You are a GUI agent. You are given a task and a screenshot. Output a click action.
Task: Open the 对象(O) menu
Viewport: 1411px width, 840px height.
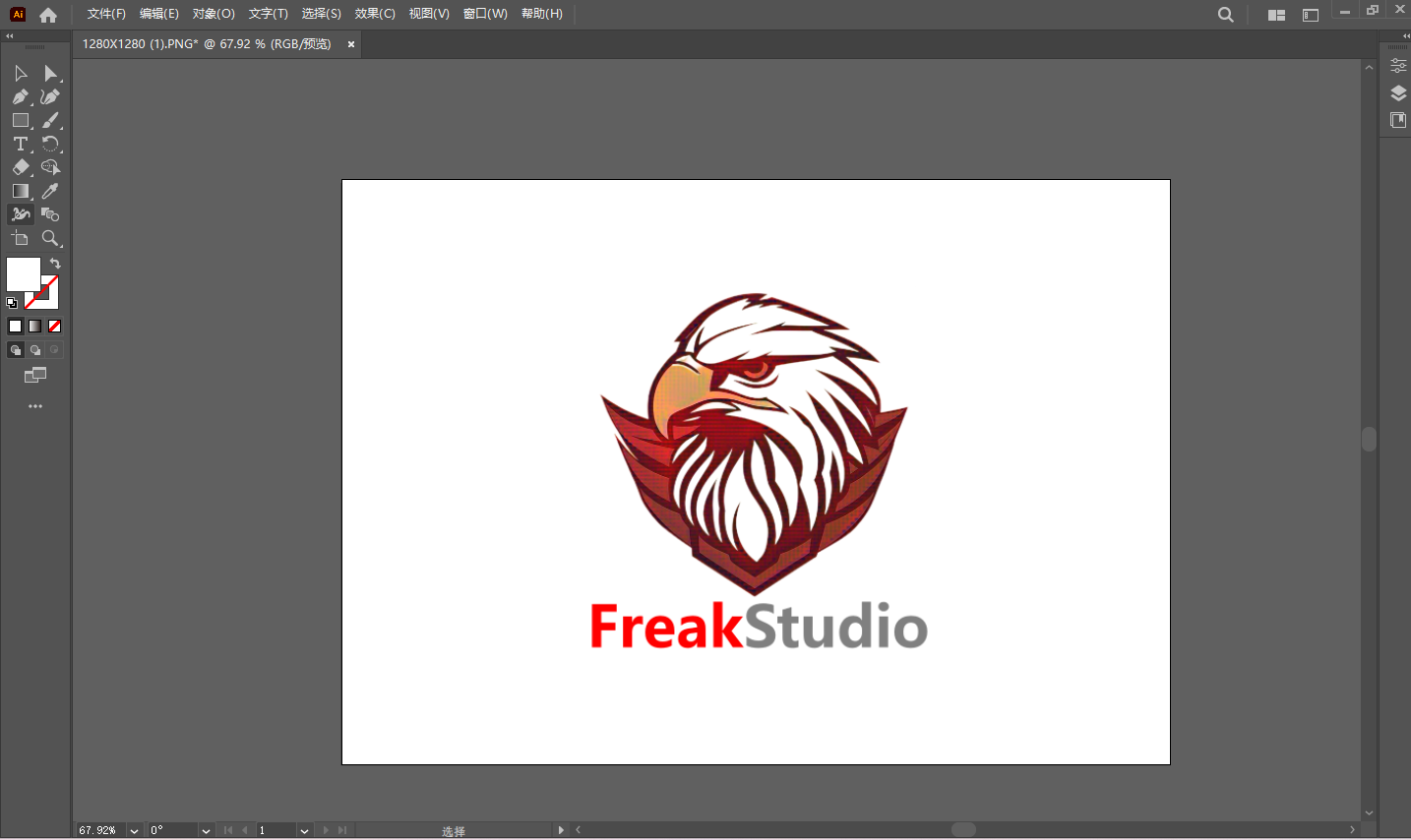[214, 14]
